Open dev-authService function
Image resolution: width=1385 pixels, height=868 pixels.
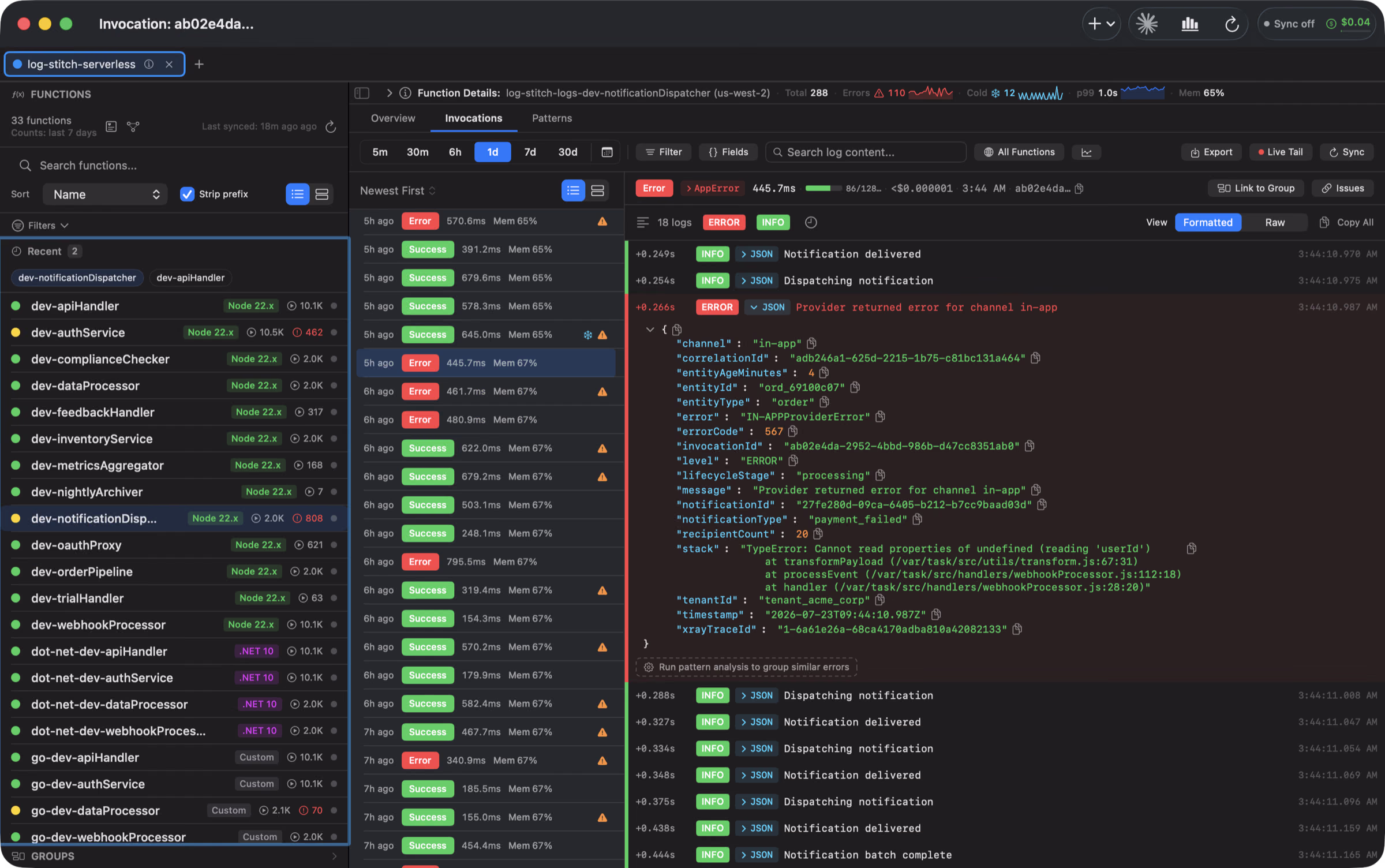174,332
